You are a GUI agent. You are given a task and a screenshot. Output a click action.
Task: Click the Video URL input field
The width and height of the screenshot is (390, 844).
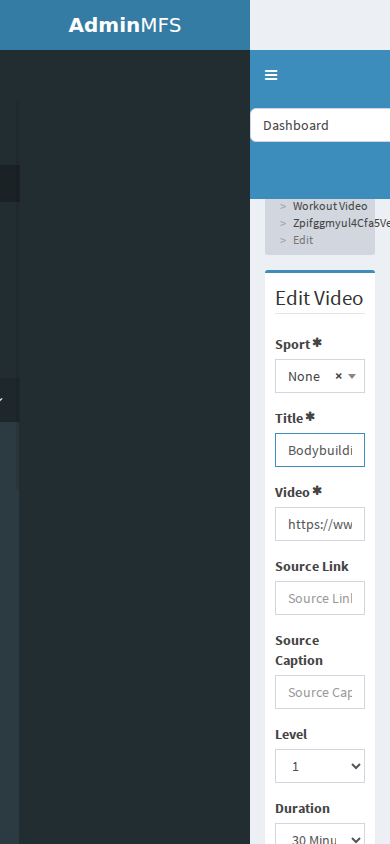[320, 524]
